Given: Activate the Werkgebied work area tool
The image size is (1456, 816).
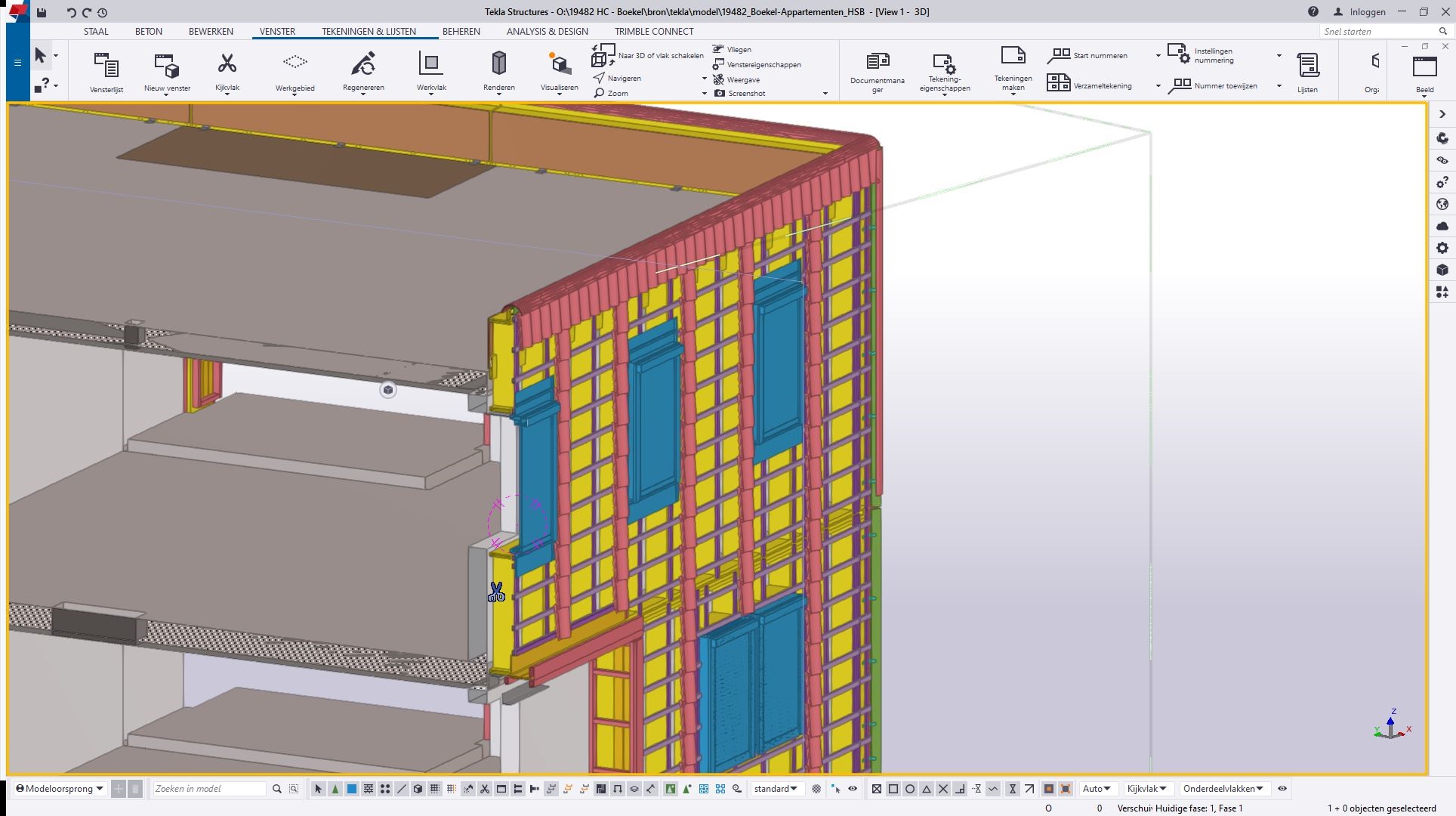Looking at the screenshot, I should (x=295, y=73).
